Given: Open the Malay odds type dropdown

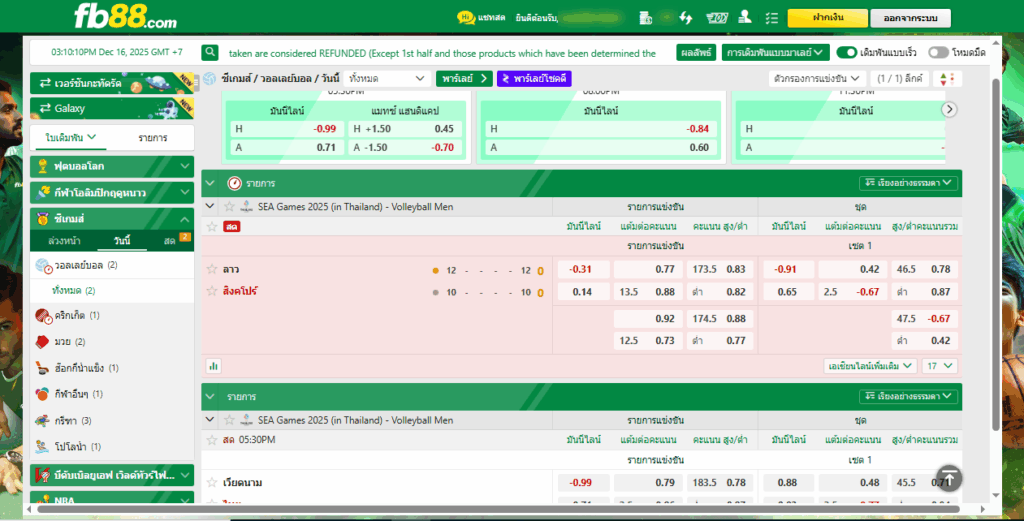Looking at the screenshot, I should coord(775,52).
